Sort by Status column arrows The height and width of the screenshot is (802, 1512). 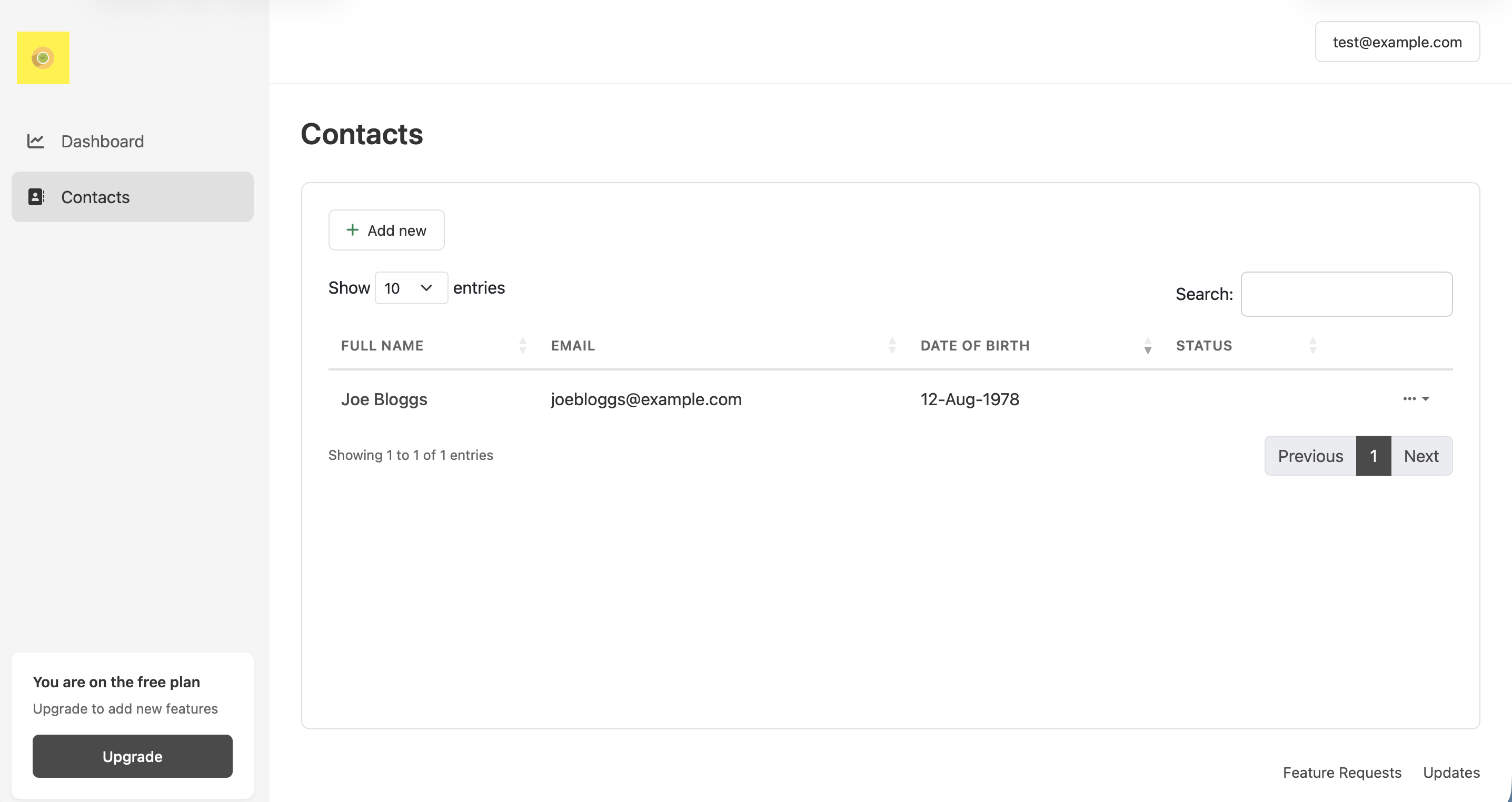[1312, 346]
